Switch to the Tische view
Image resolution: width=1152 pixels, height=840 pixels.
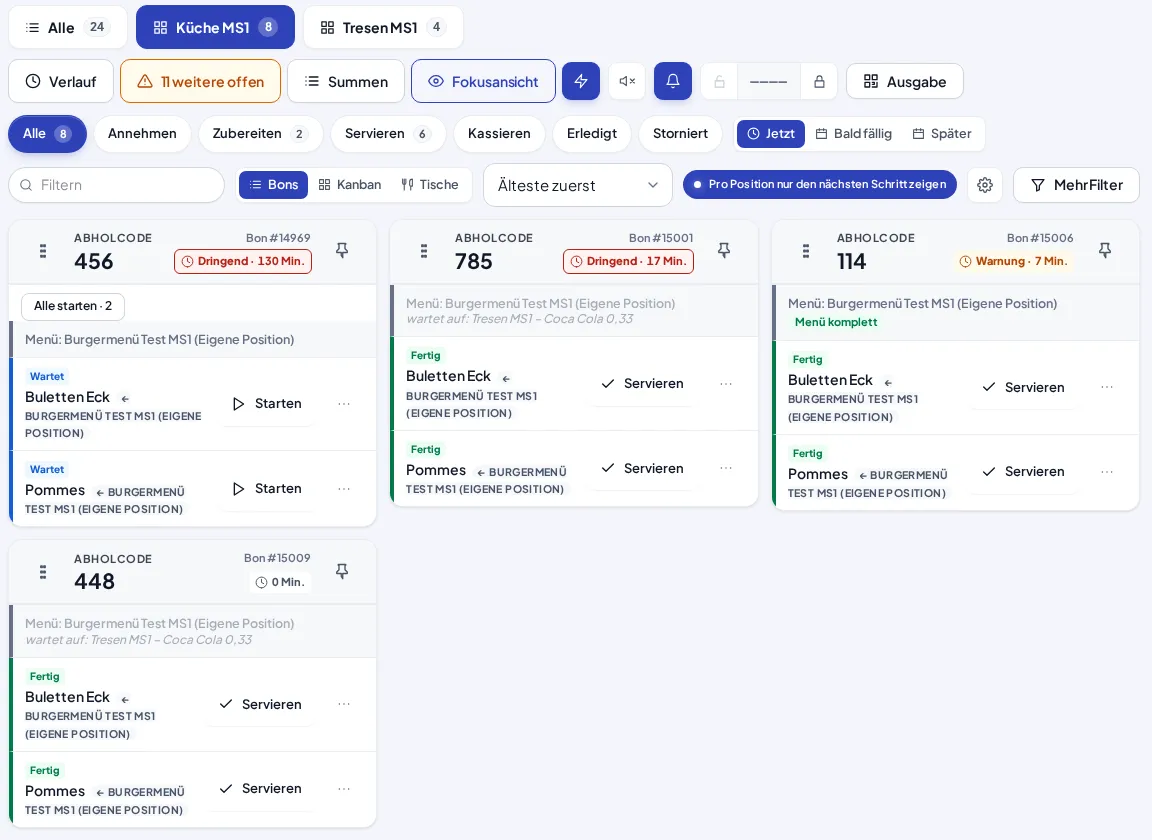pos(430,184)
